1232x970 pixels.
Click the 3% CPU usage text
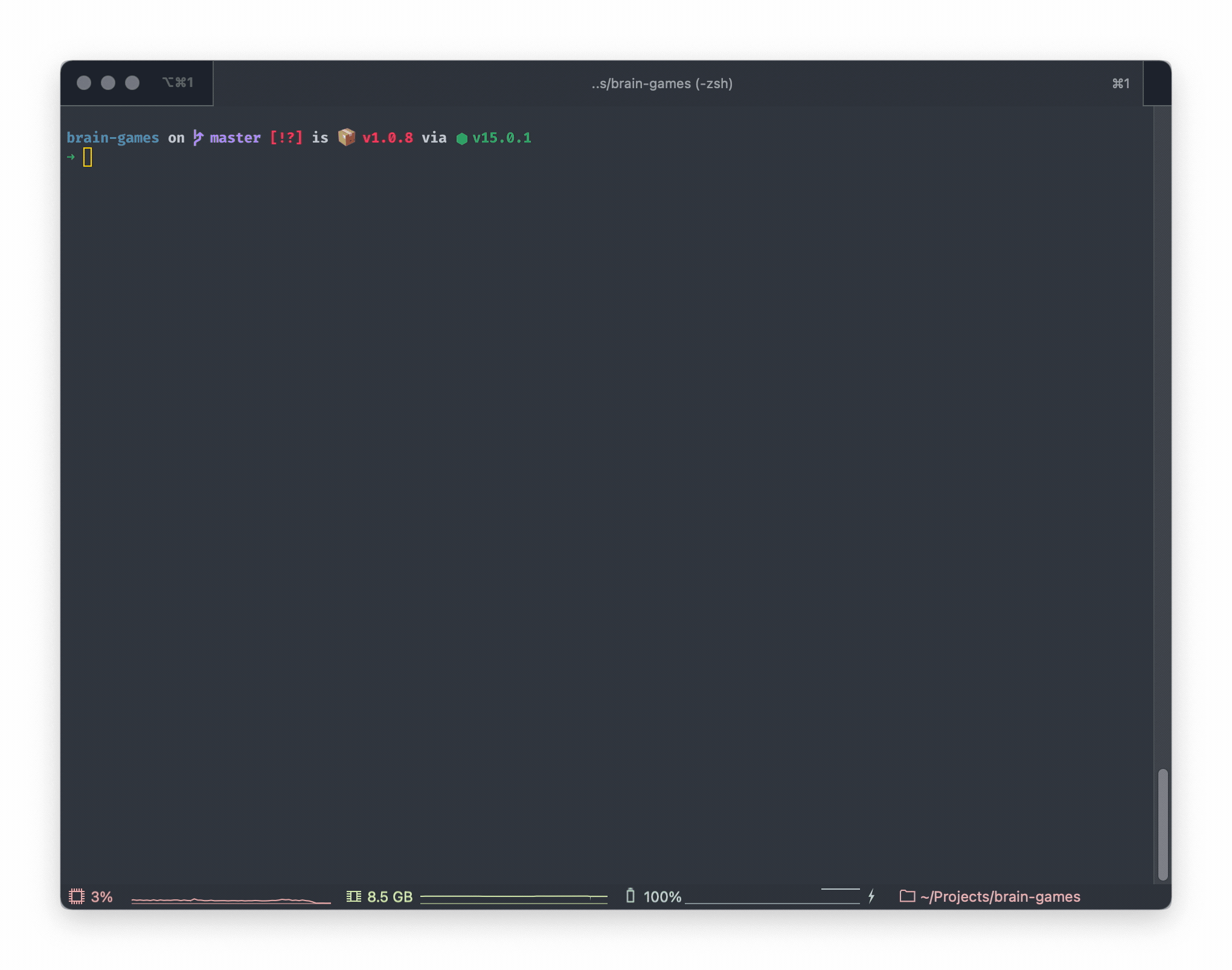point(101,896)
